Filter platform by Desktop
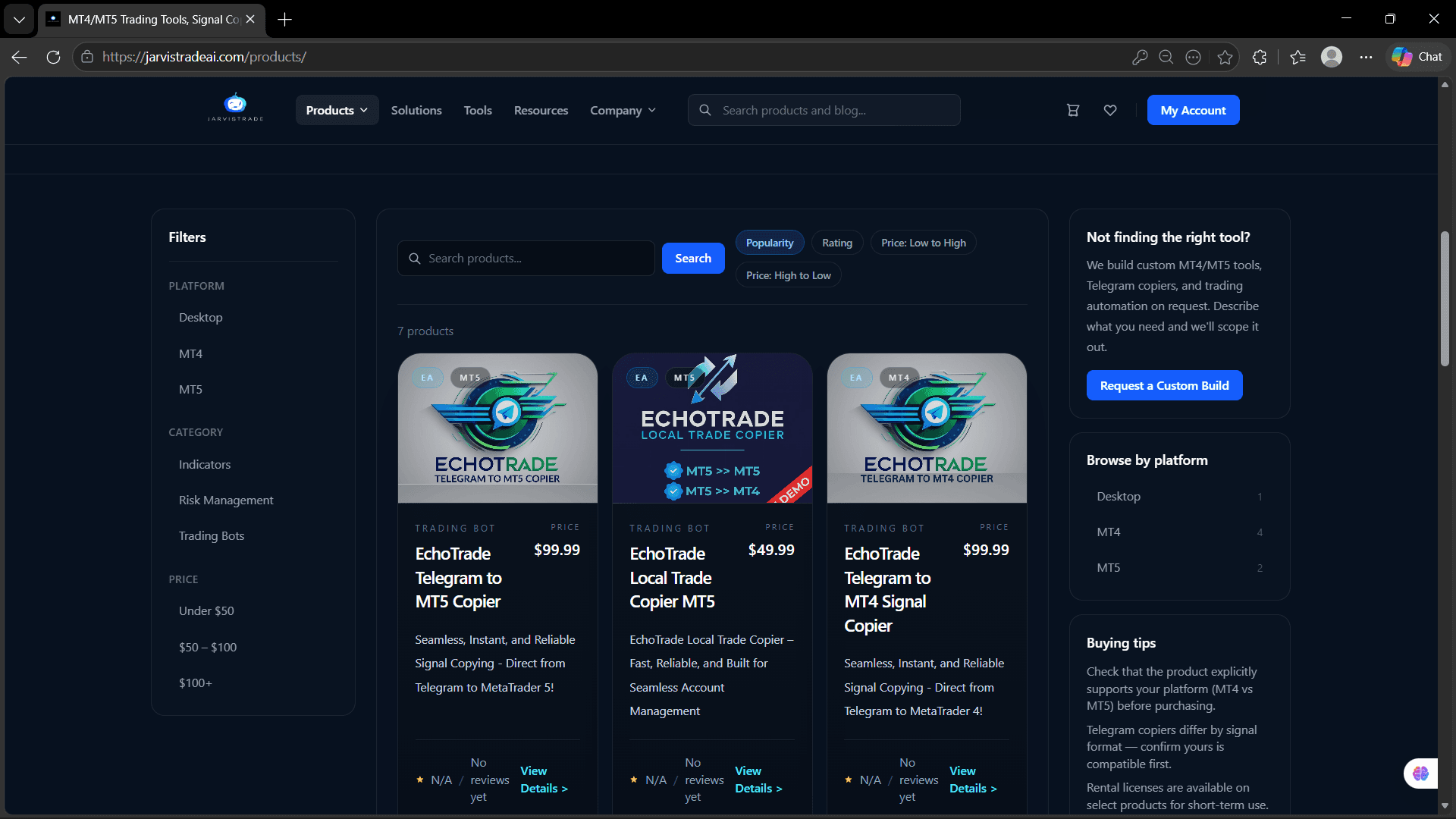Viewport: 1456px width, 819px height. 201,318
